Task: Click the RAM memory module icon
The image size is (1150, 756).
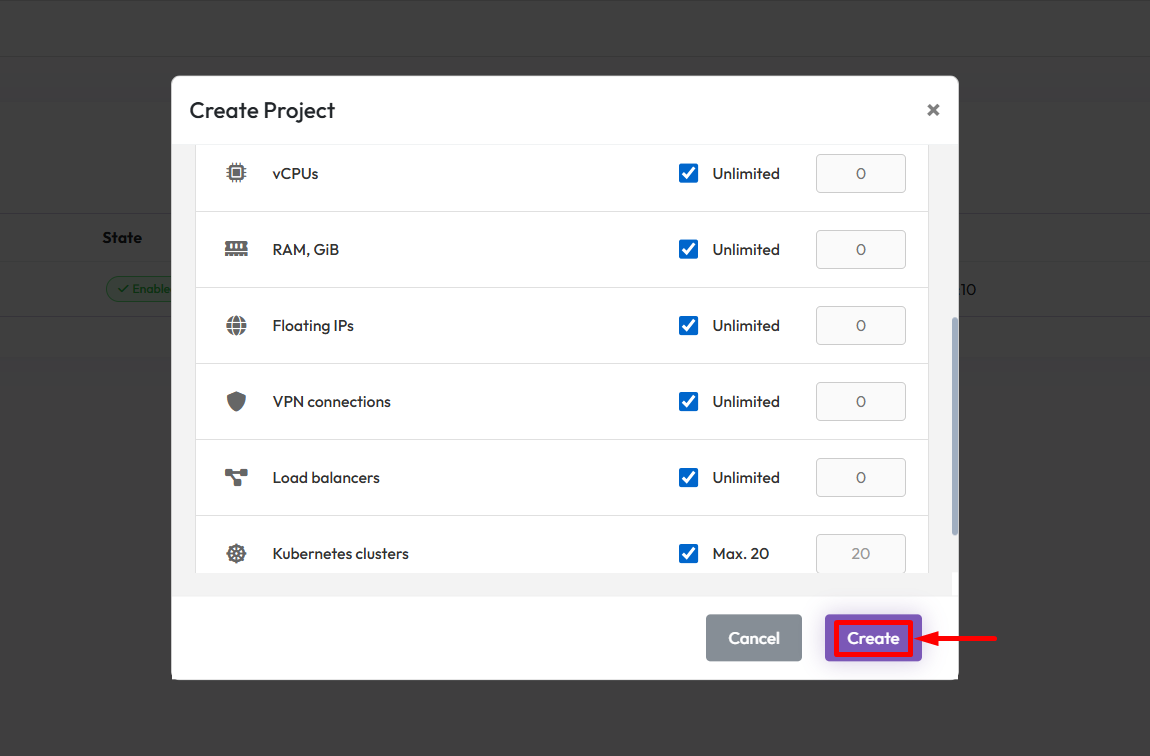Action: (236, 249)
